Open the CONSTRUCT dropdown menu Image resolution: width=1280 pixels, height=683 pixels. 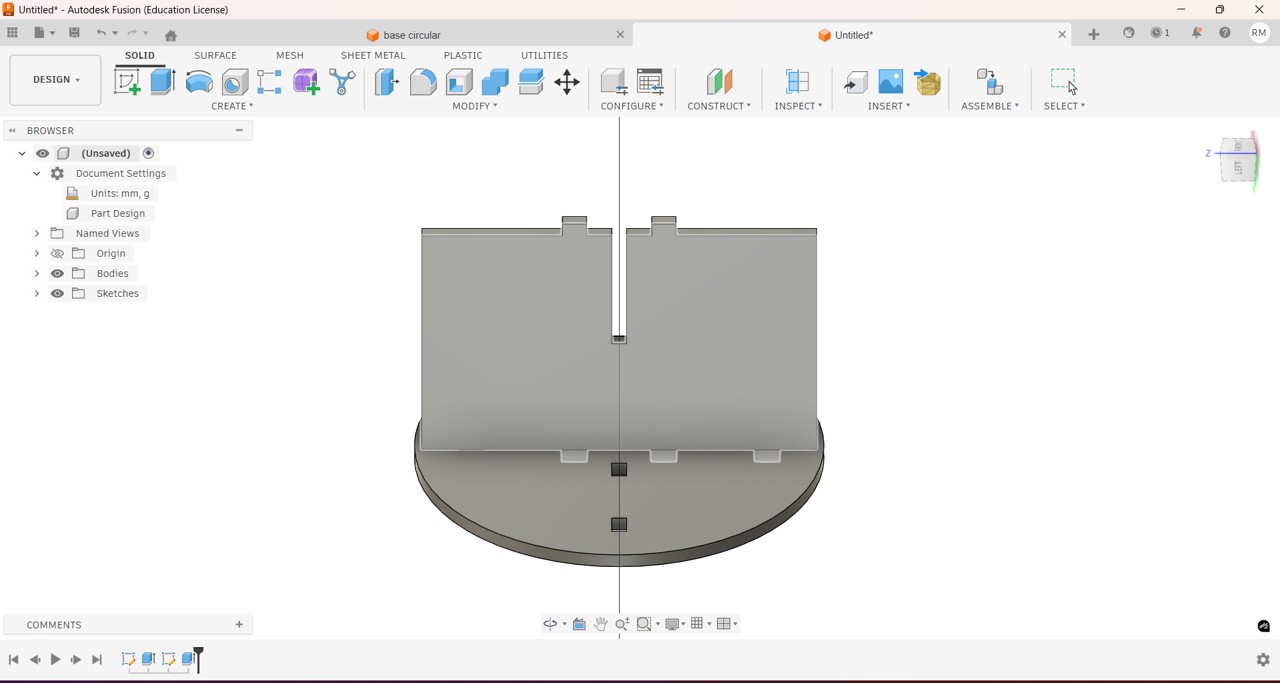tap(719, 106)
